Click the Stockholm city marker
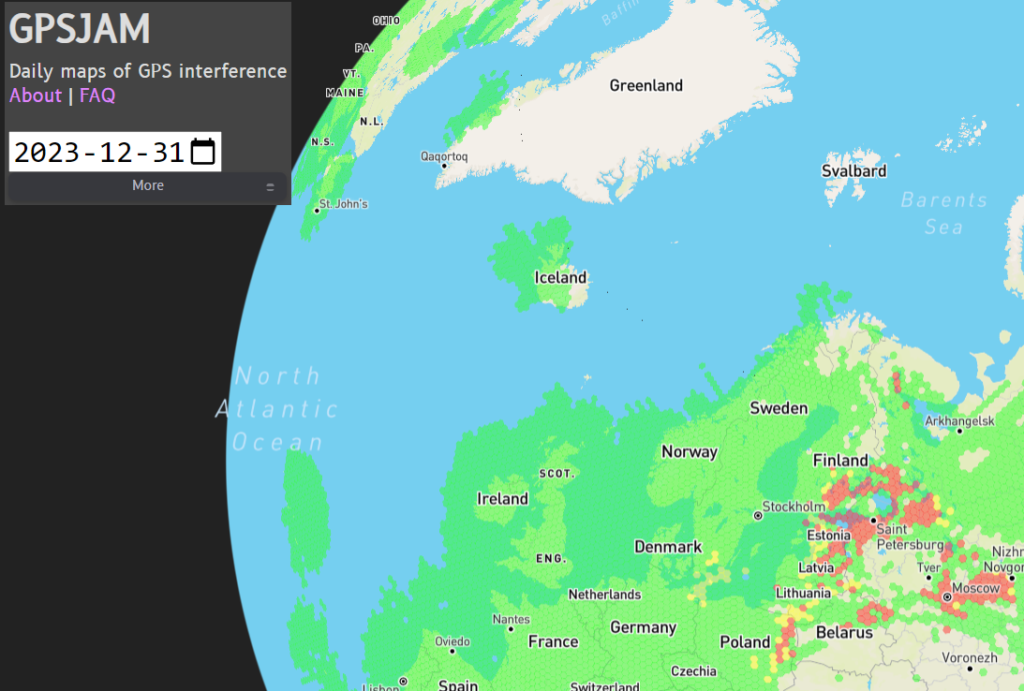The height and width of the screenshot is (691, 1024). coord(758,516)
